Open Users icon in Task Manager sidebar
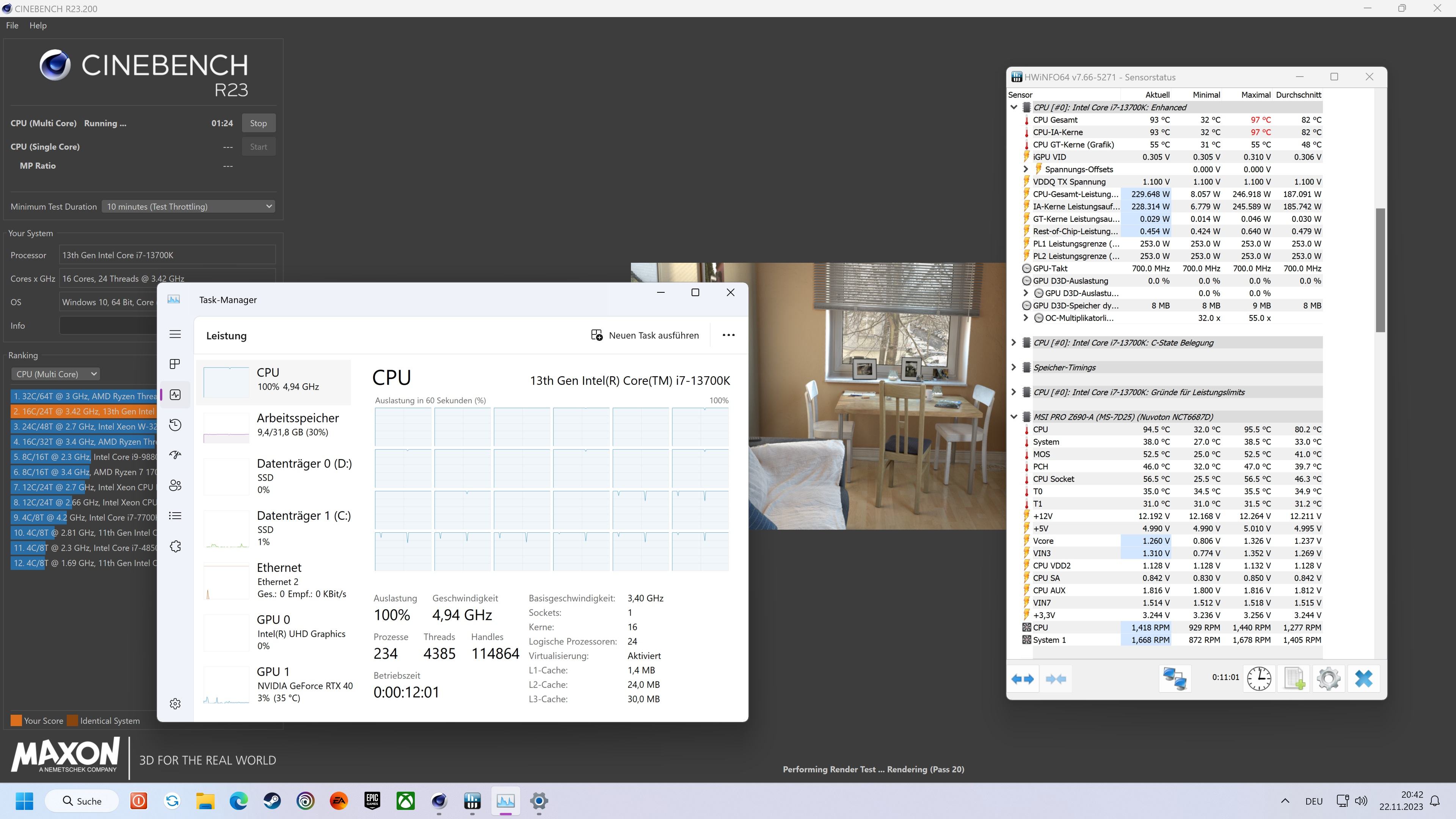The image size is (1456, 819). click(175, 485)
